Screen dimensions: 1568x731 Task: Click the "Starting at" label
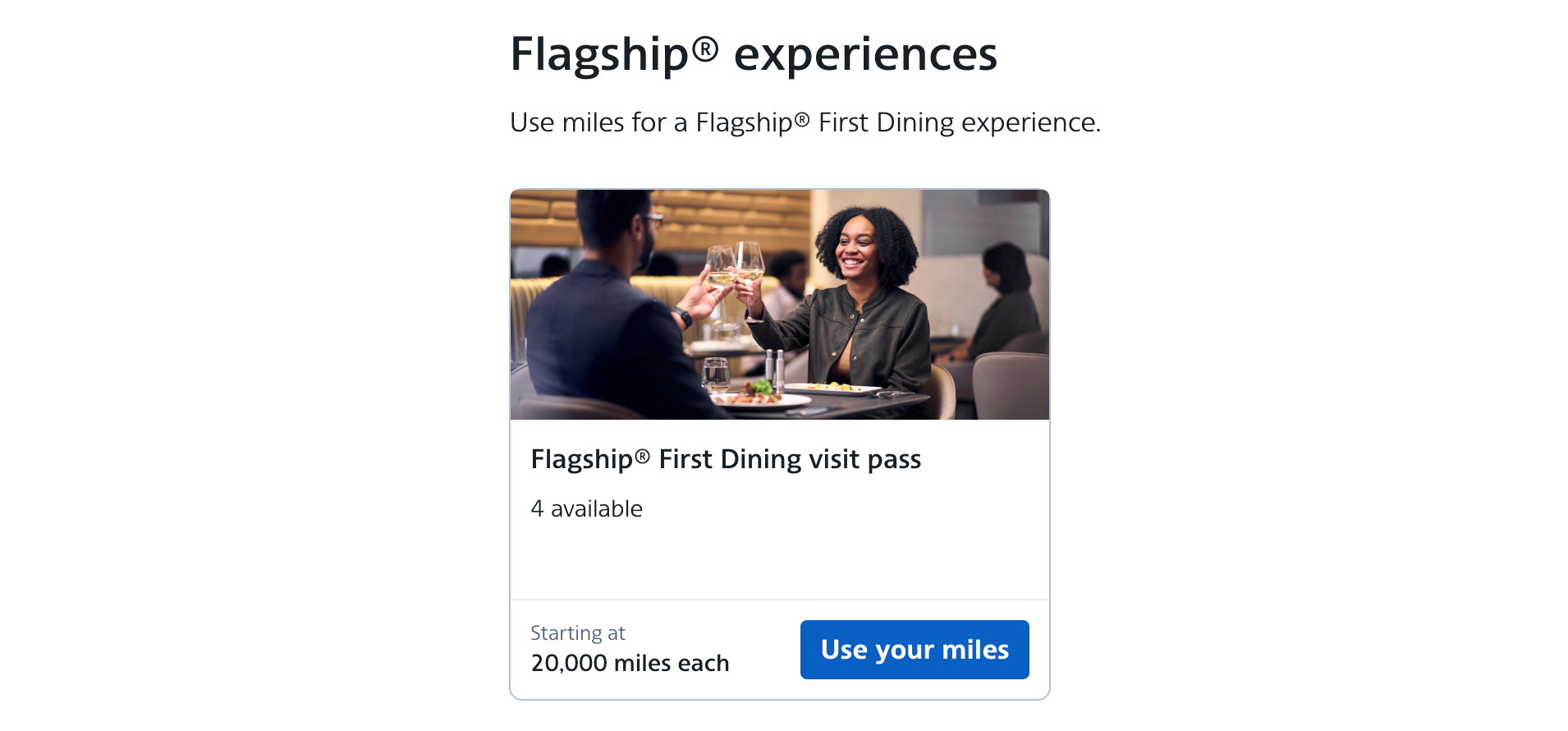click(x=577, y=633)
